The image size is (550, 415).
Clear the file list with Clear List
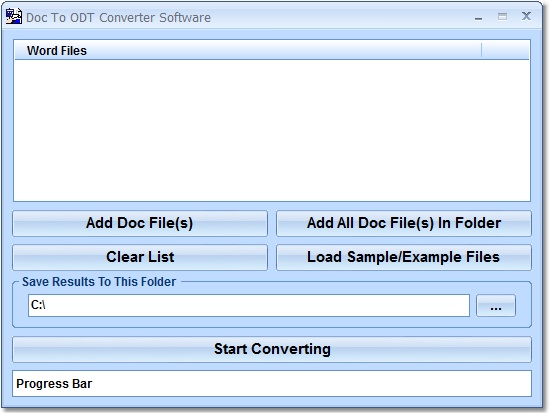click(140, 257)
